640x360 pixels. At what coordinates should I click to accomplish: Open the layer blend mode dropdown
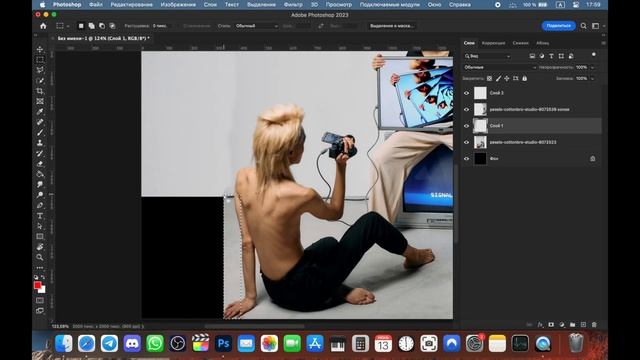pyautogui.click(x=500, y=67)
